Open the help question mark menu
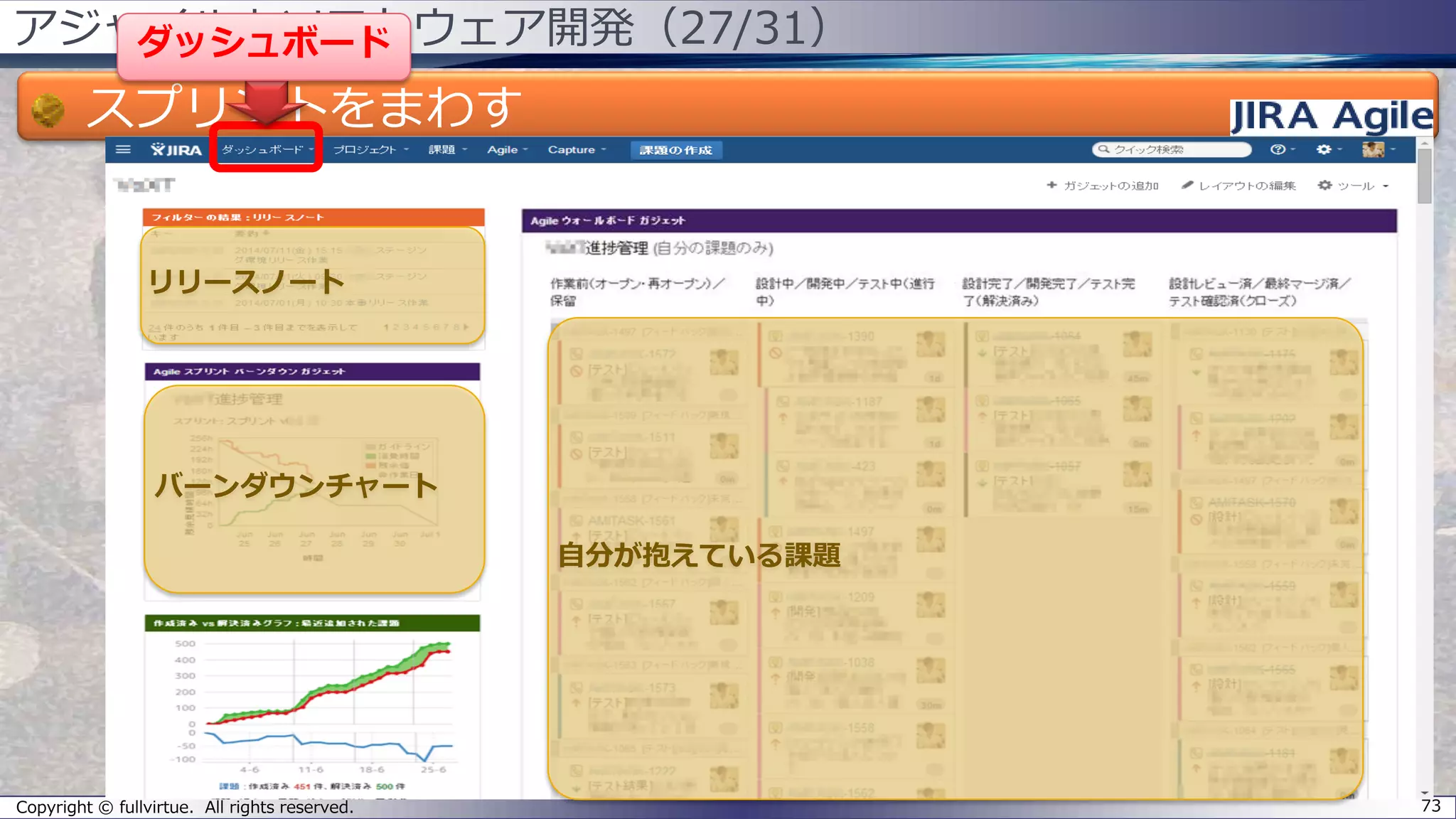The image size is (1456, 819). [1282, 149]
